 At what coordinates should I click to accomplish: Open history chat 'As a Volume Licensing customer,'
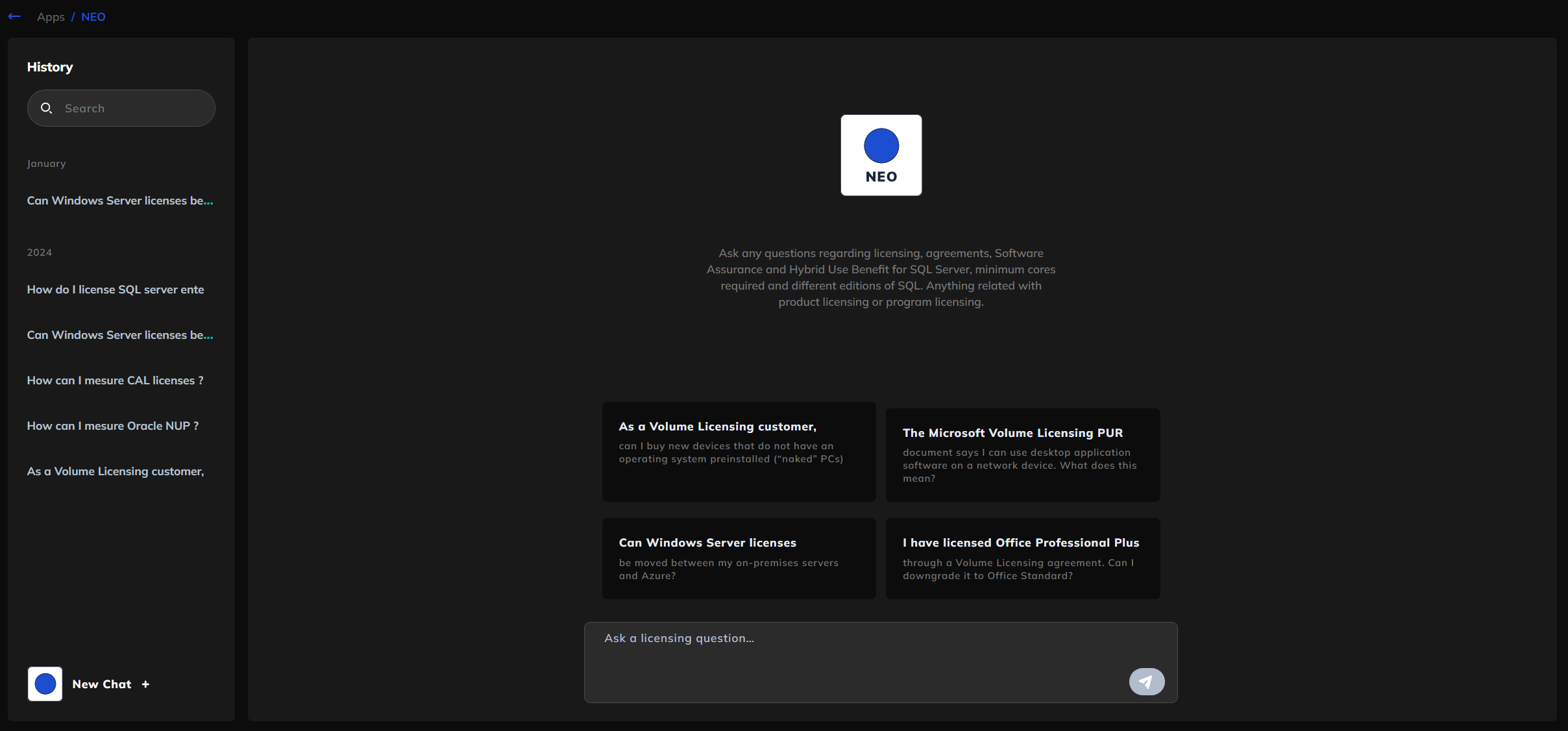coord(116,471)
